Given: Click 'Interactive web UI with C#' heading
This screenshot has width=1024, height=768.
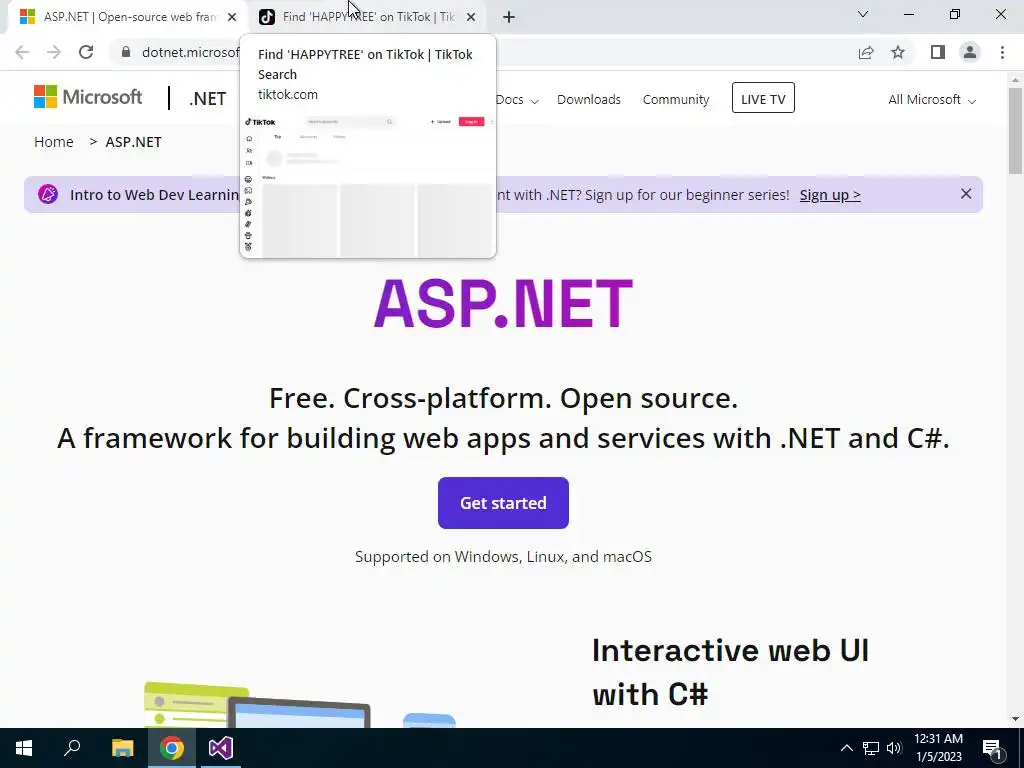Looking at the screenshot, I should click(x=730, y=672).
